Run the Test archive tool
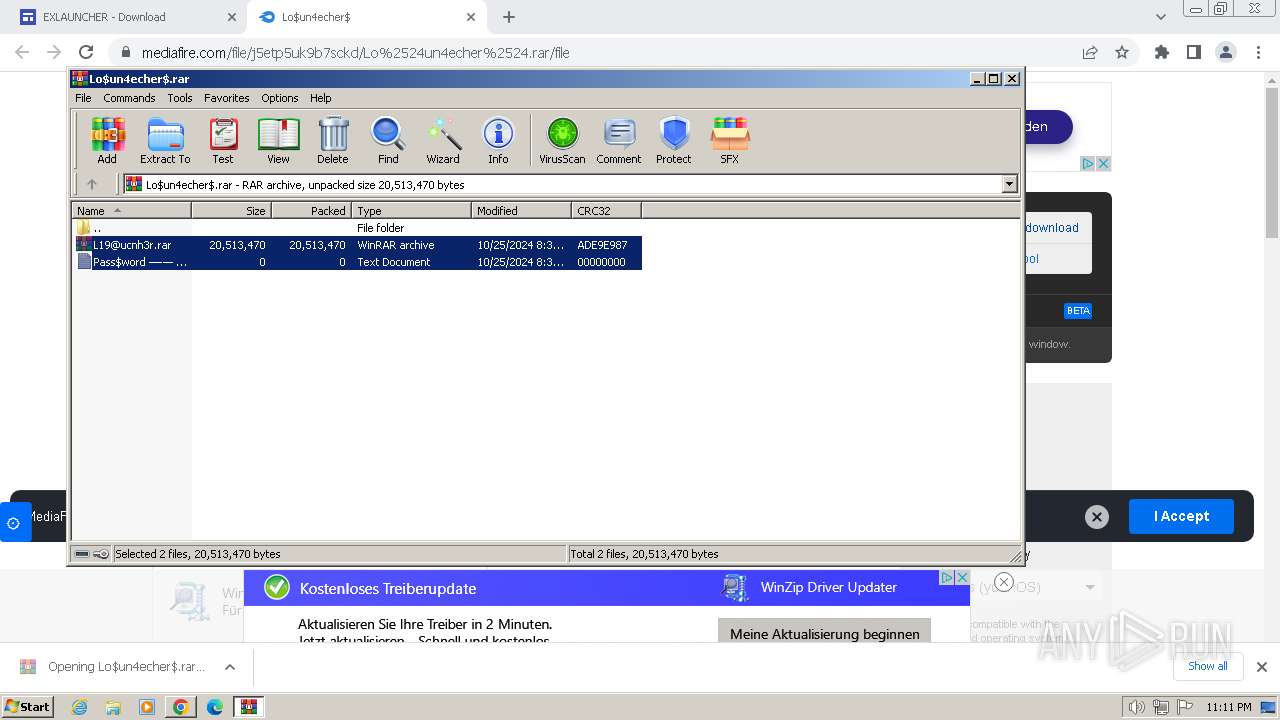Image resolution: width=1280 pixels, height=720 pixels. click(223, 140)
